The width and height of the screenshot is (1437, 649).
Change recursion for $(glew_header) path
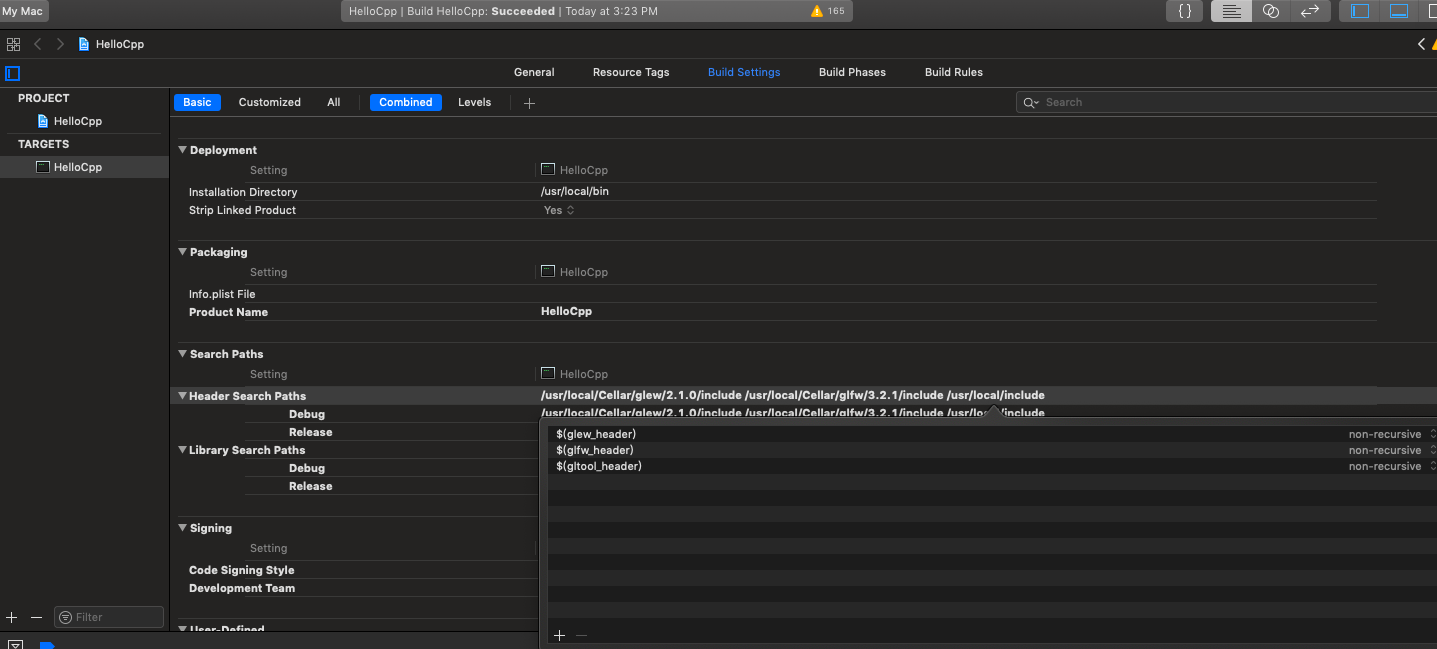1390,434
